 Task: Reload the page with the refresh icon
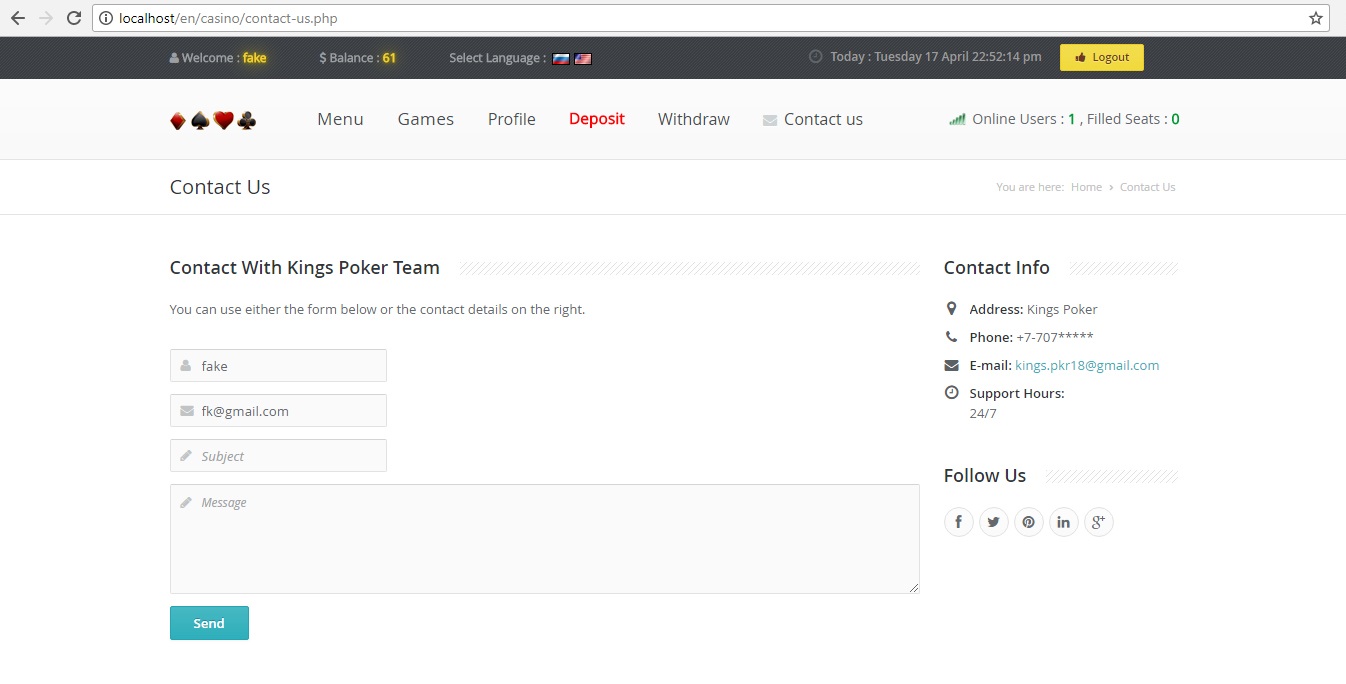[74, 18]
